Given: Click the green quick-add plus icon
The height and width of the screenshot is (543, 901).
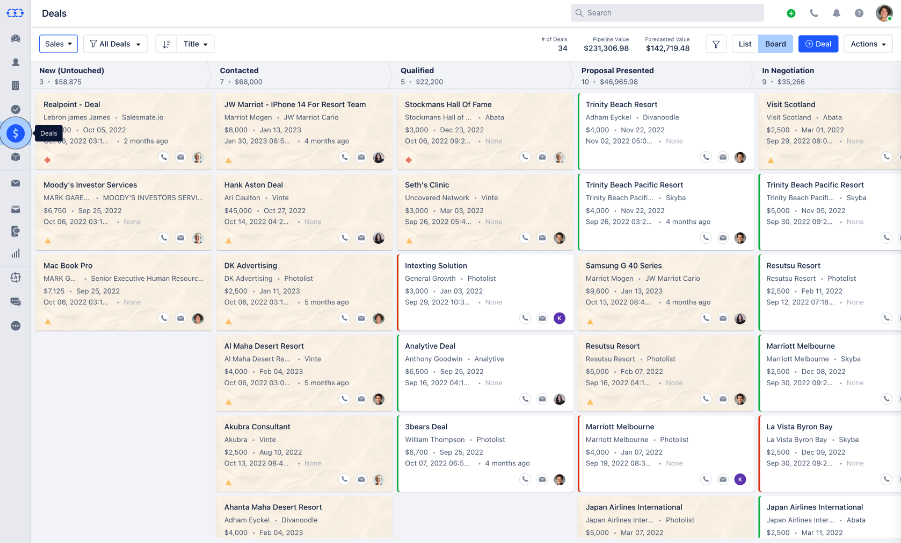Looking at the screenshot, I should coord(791,13).
